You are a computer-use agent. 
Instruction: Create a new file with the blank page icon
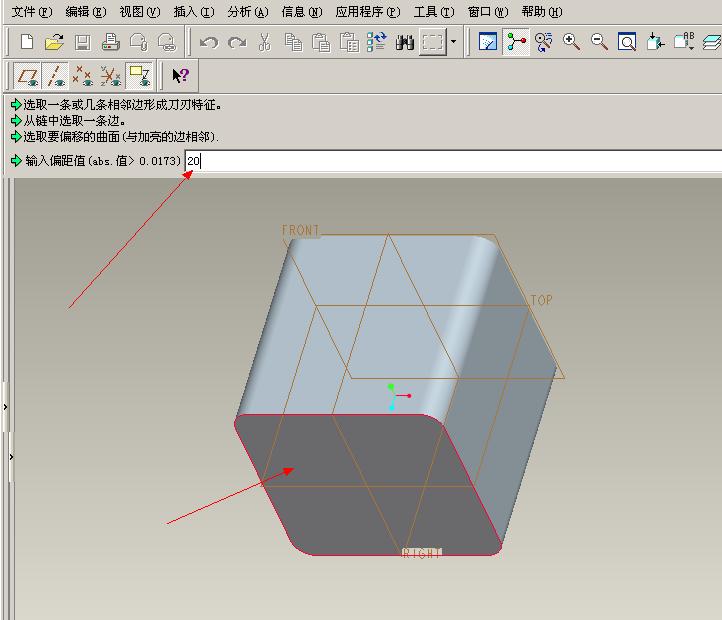pos(27,42)
